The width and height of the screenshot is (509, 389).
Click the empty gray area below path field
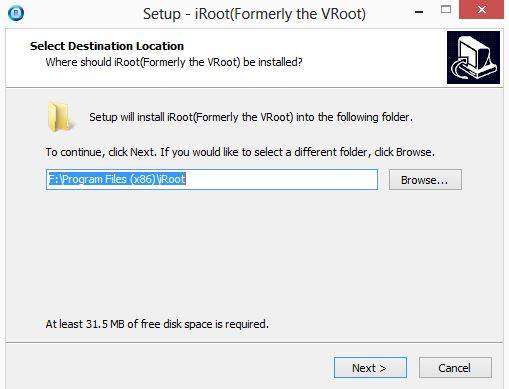253,253
